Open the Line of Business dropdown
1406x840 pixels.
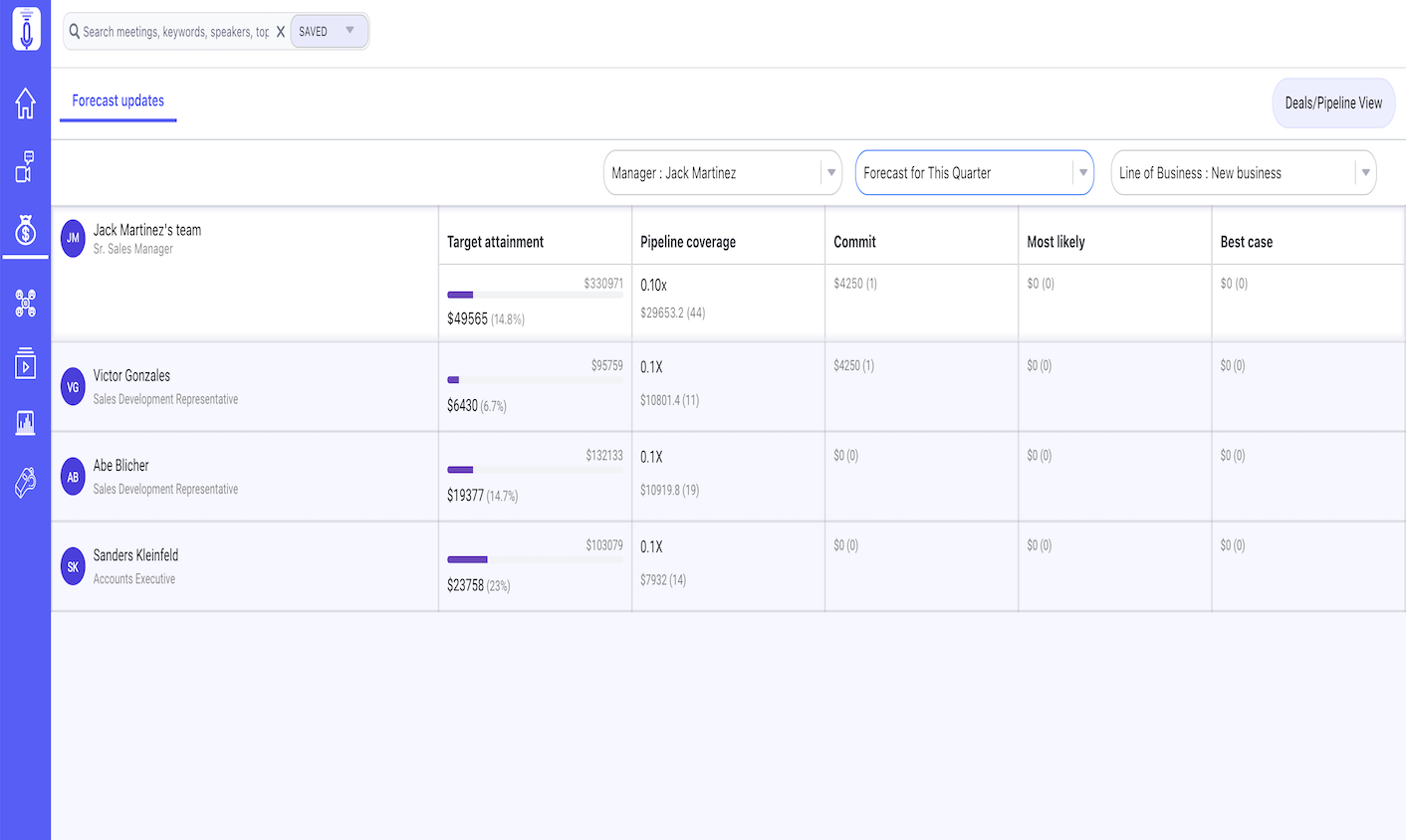pyautogui.click(x=1243, y=173)
